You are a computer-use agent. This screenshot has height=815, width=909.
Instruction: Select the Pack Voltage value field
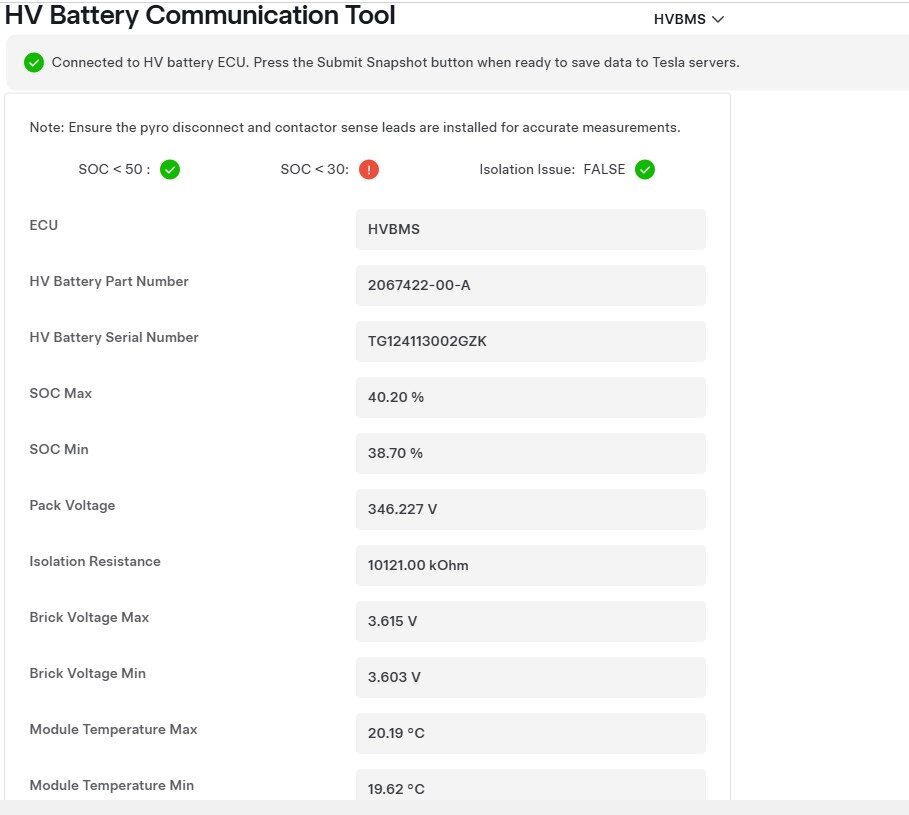pos(530,509)
